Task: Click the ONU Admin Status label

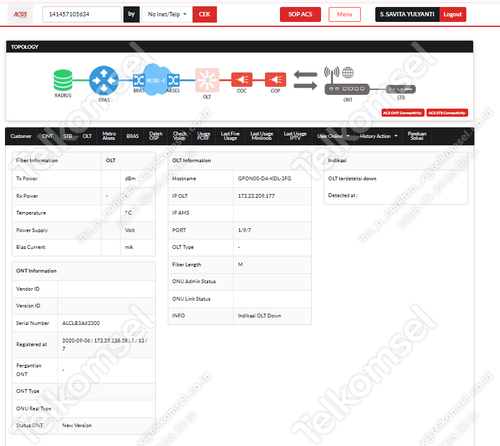Action: 194,281
